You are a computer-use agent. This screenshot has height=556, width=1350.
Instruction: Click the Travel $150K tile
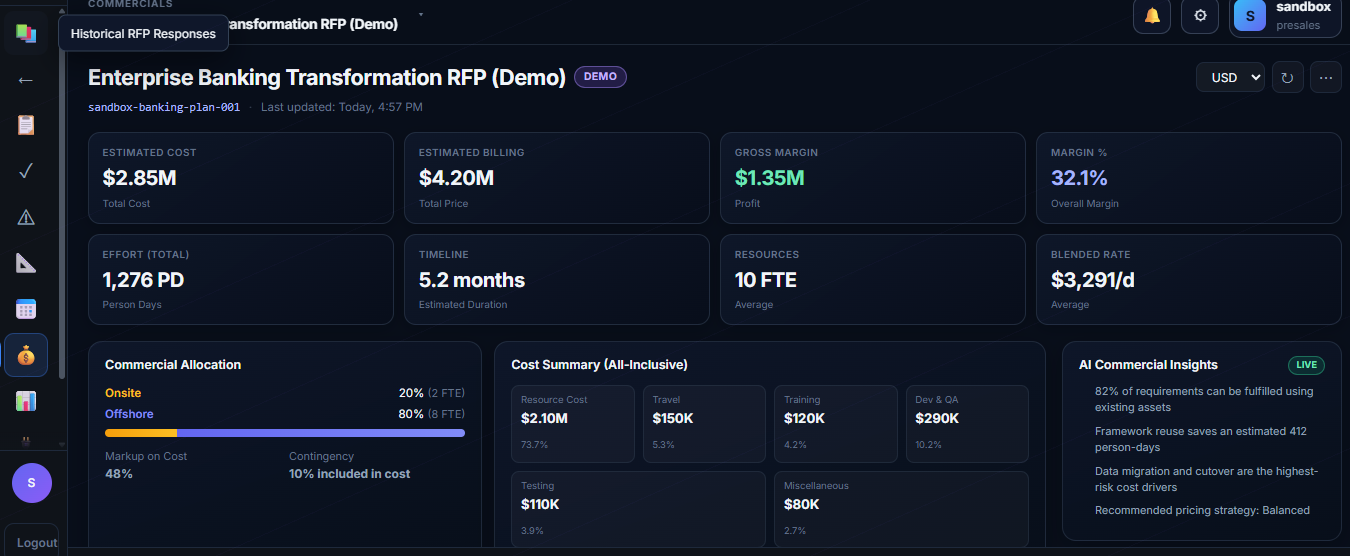[x=704, y=424]
